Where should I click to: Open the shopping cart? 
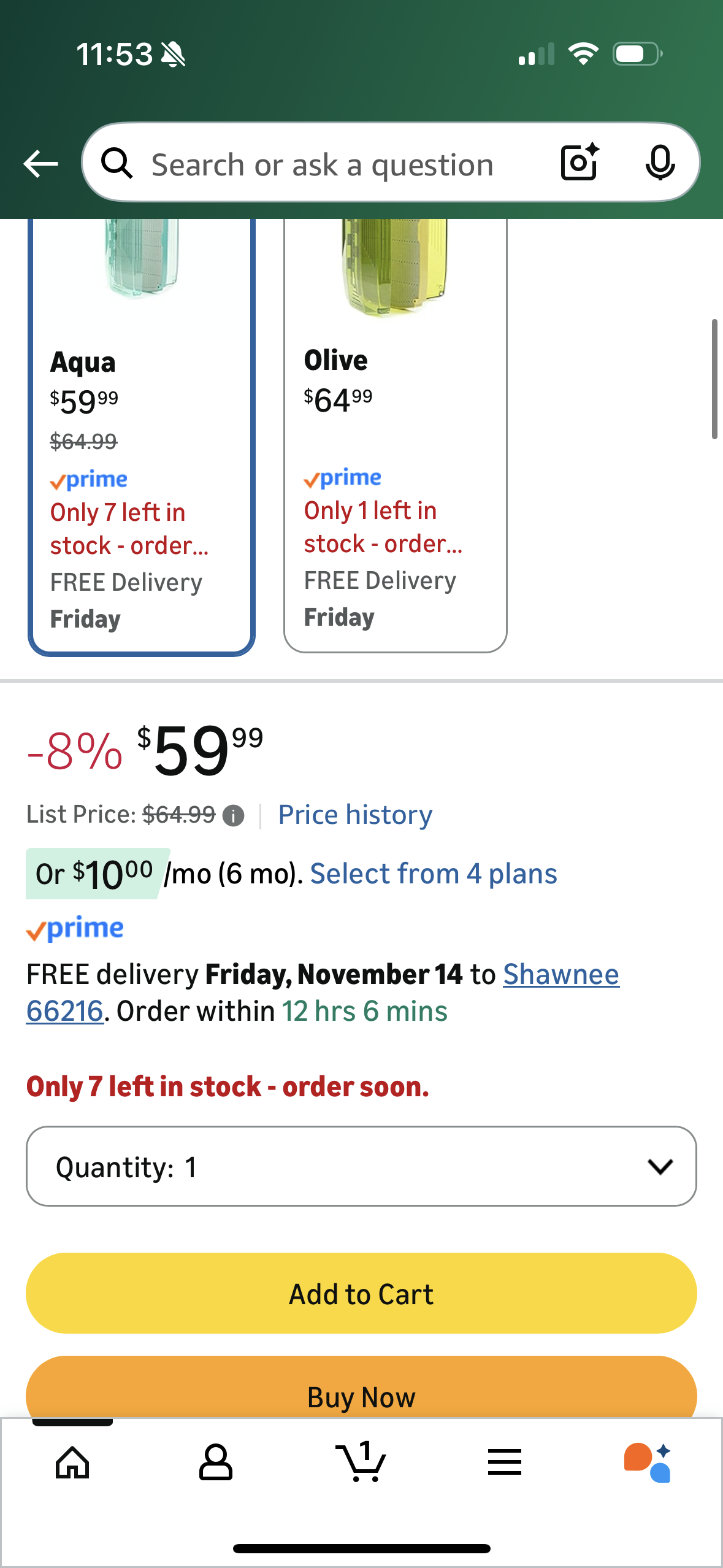[x=361, y=1462]
